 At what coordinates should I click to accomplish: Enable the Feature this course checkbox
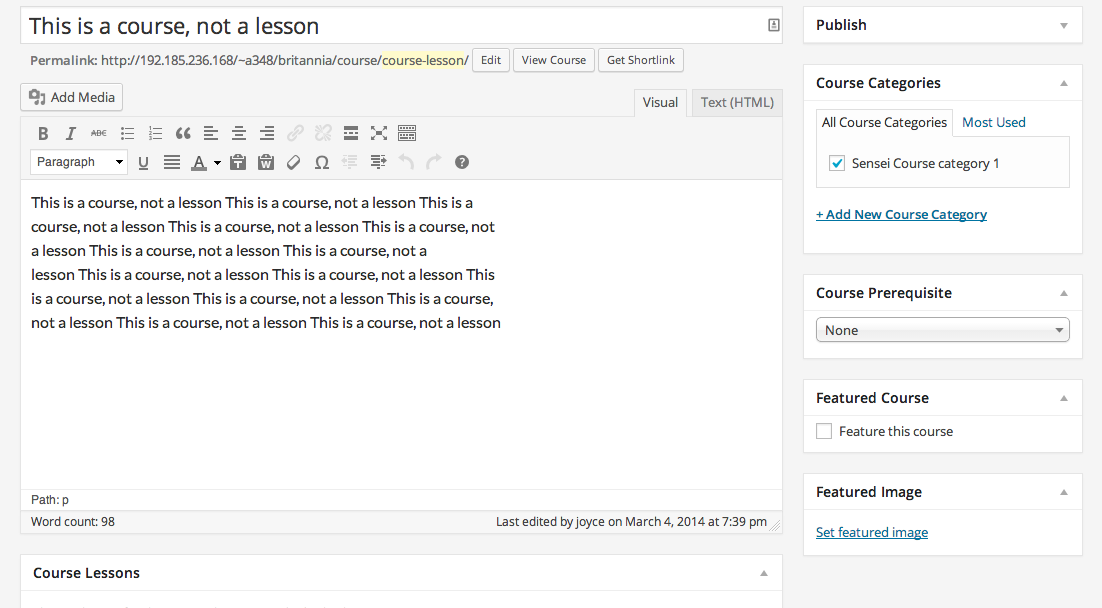point(824,432)
